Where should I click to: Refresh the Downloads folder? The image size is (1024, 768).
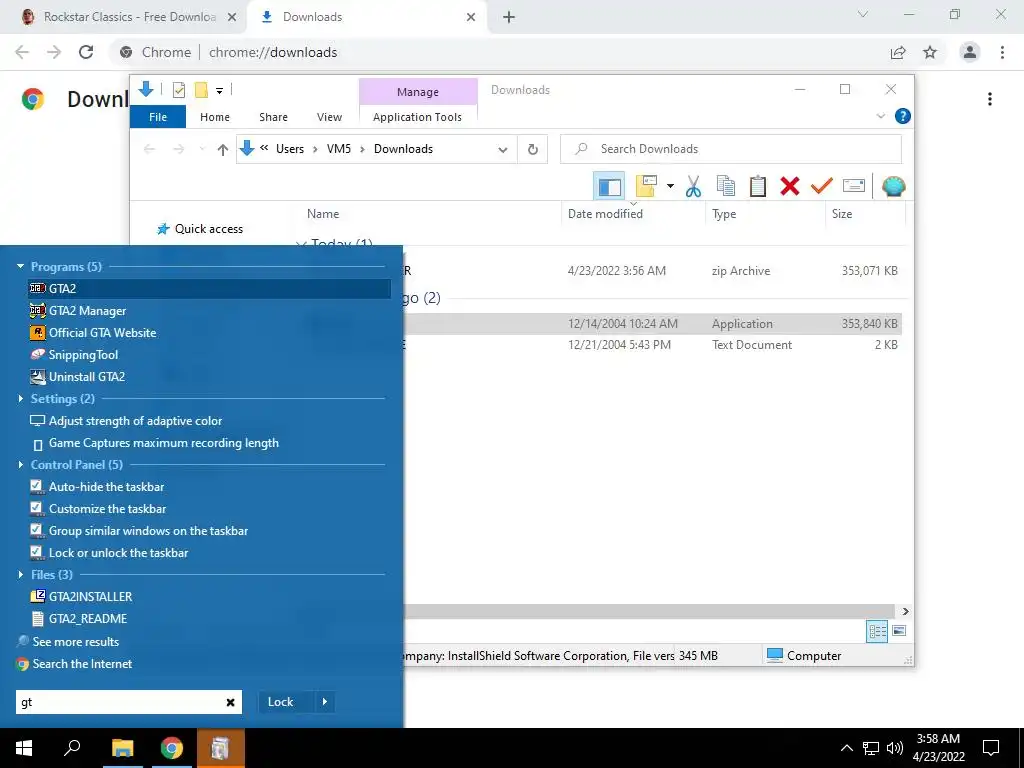[x=532, y=150]
